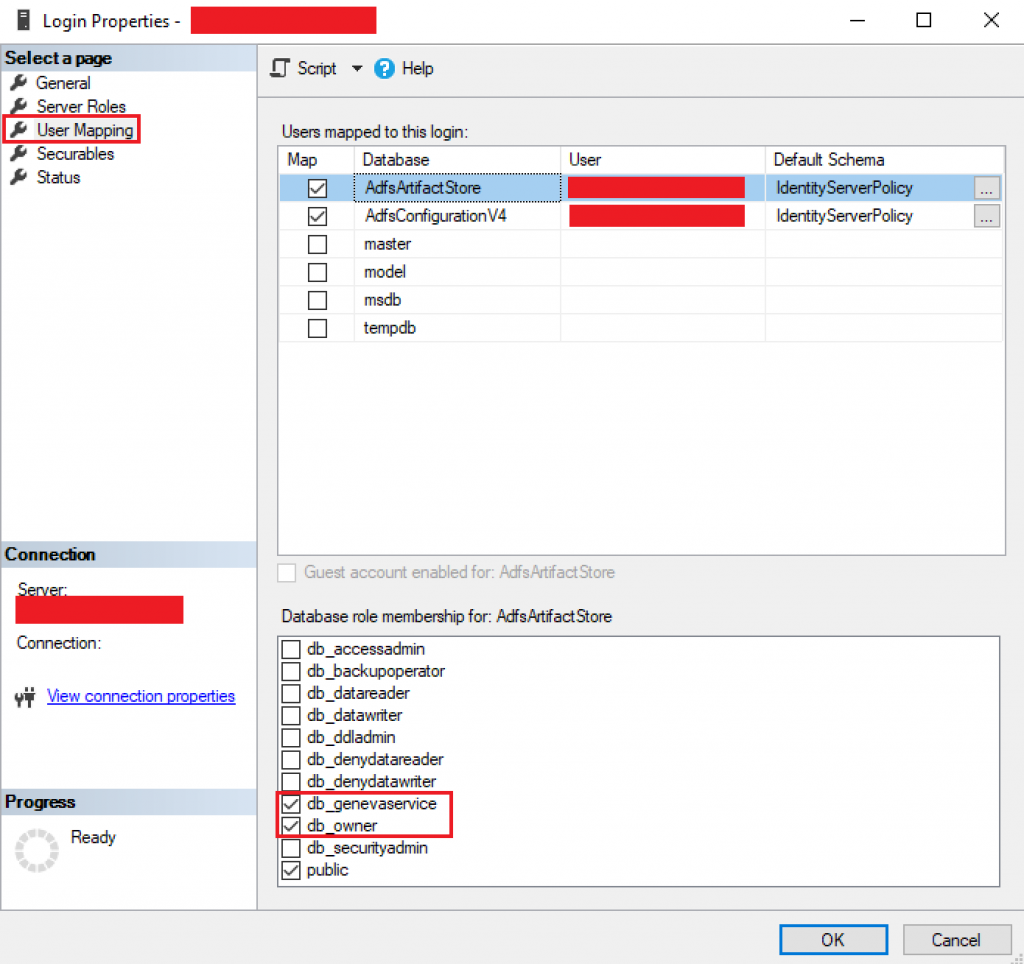Click View connection properties link

tap(141, 696)
